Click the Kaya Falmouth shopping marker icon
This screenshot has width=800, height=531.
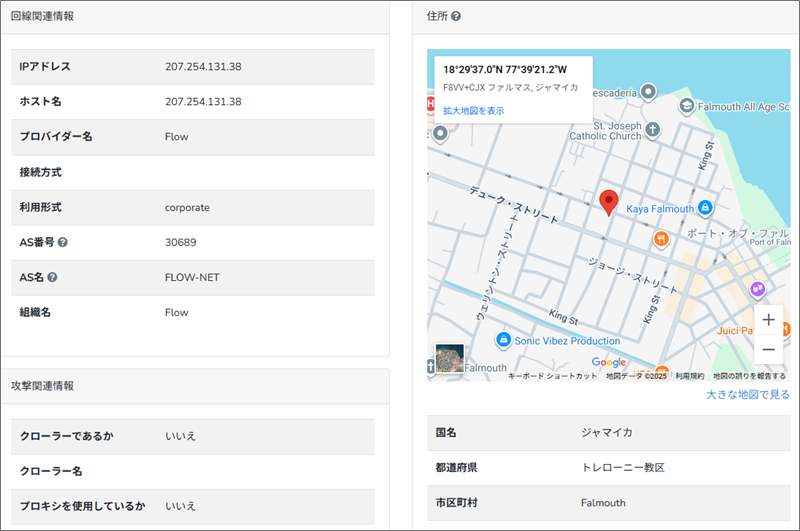pos(705,207)
